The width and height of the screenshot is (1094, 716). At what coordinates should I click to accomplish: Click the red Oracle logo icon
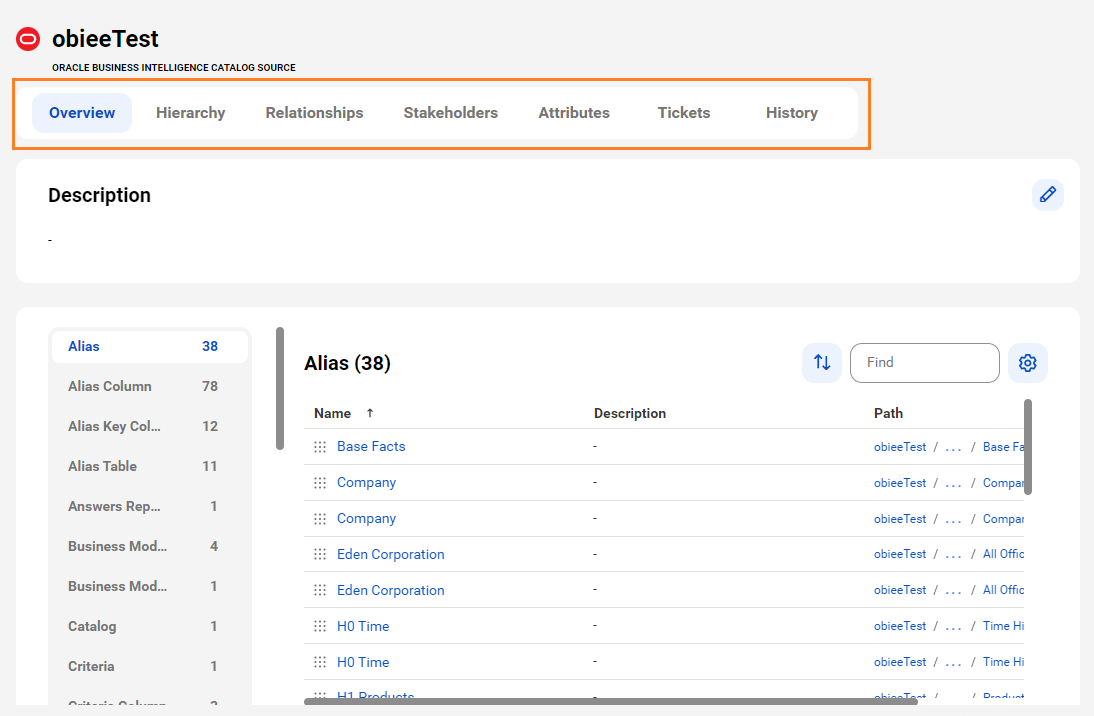[x=28, y=39]
